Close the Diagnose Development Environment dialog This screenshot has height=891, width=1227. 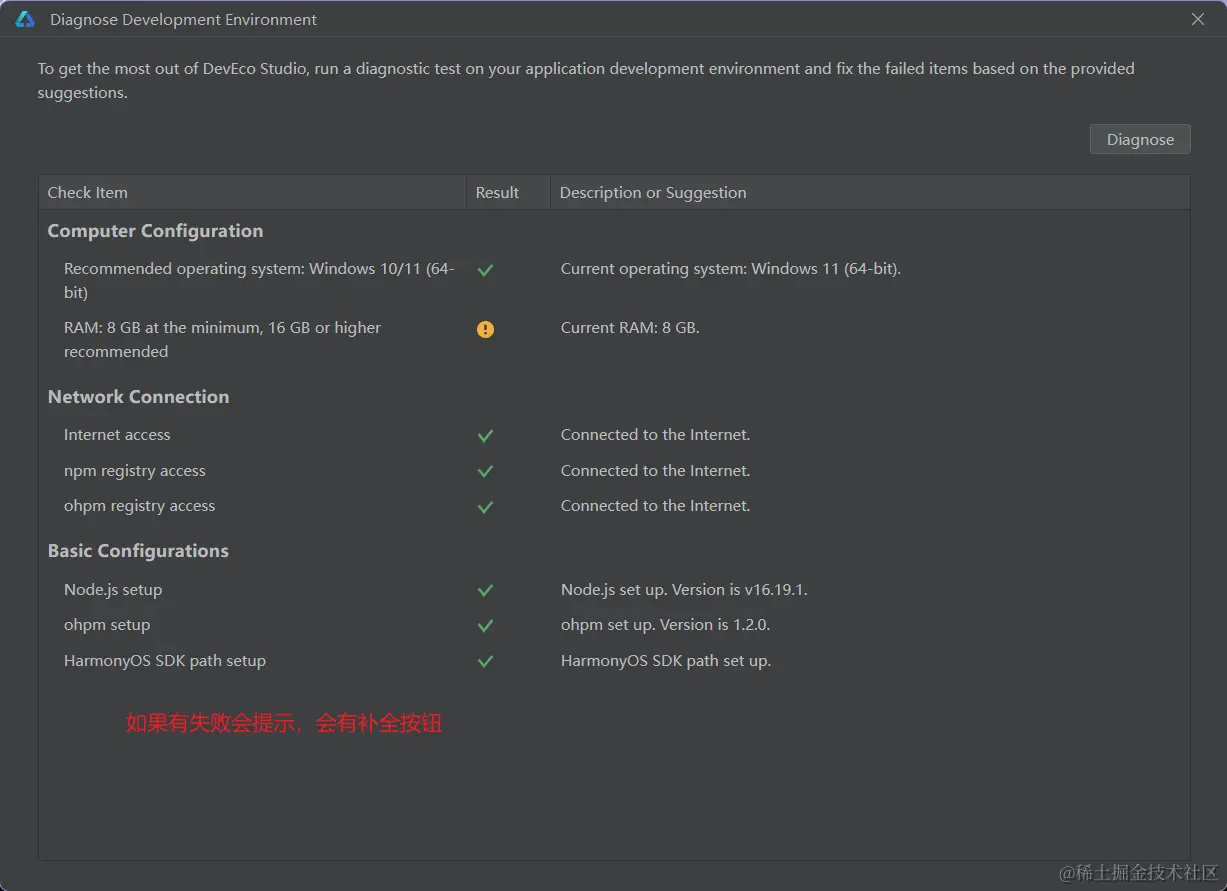(1198, 19)
